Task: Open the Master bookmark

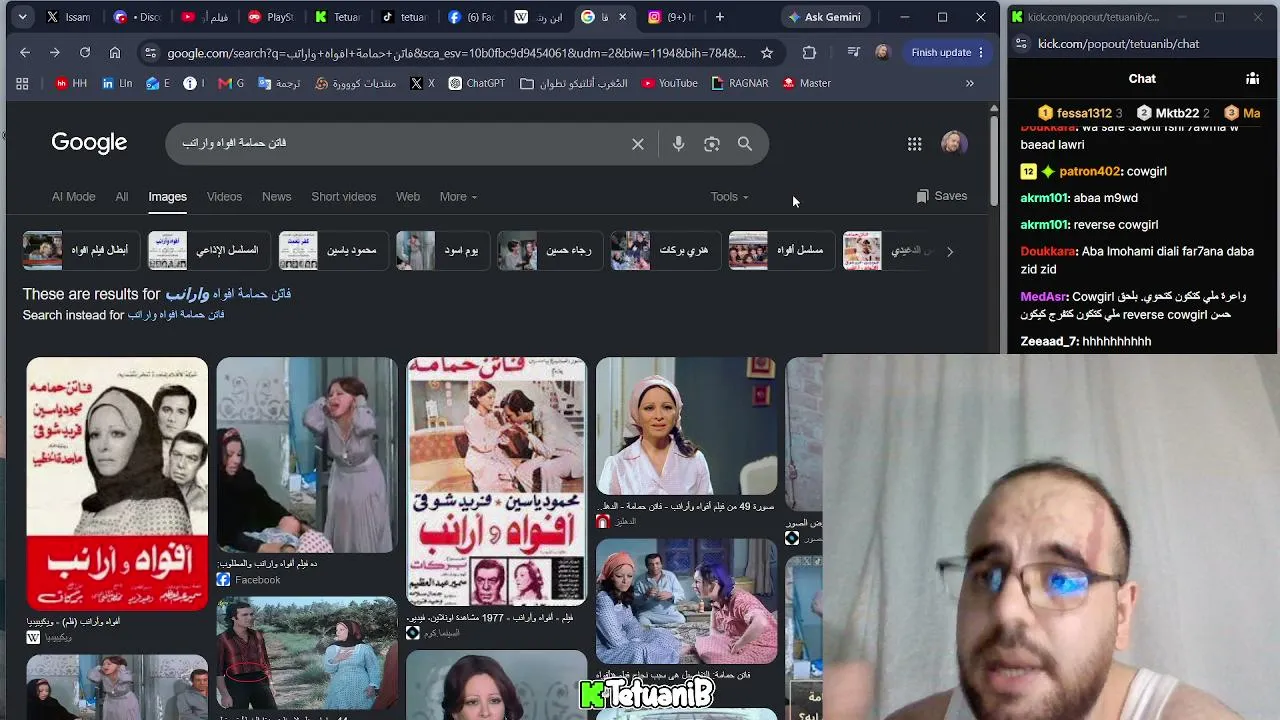Action: coord(807,83)
